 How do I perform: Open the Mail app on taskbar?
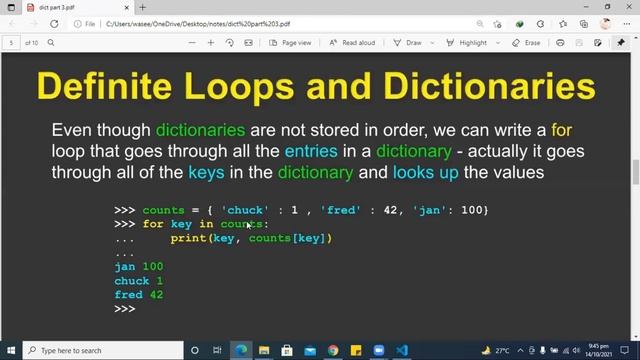tap(310, 350)
